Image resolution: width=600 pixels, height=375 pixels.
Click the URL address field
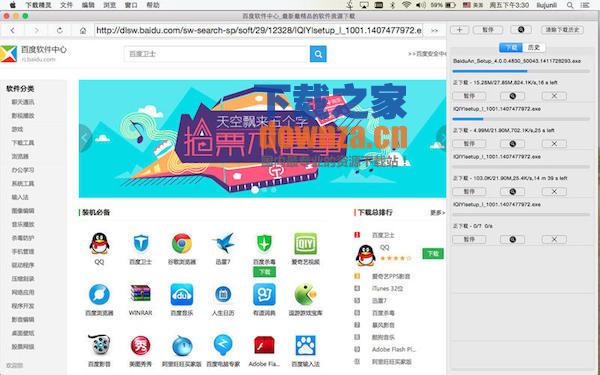tap(259, 30)
